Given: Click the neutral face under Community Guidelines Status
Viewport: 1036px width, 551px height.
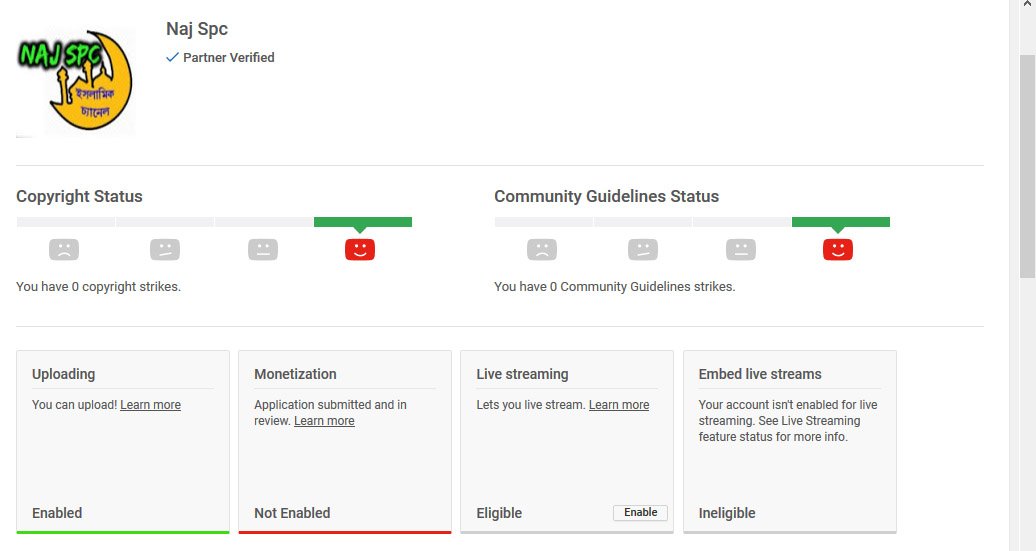Looking at the screenshot, I should [x=741, y=250].
